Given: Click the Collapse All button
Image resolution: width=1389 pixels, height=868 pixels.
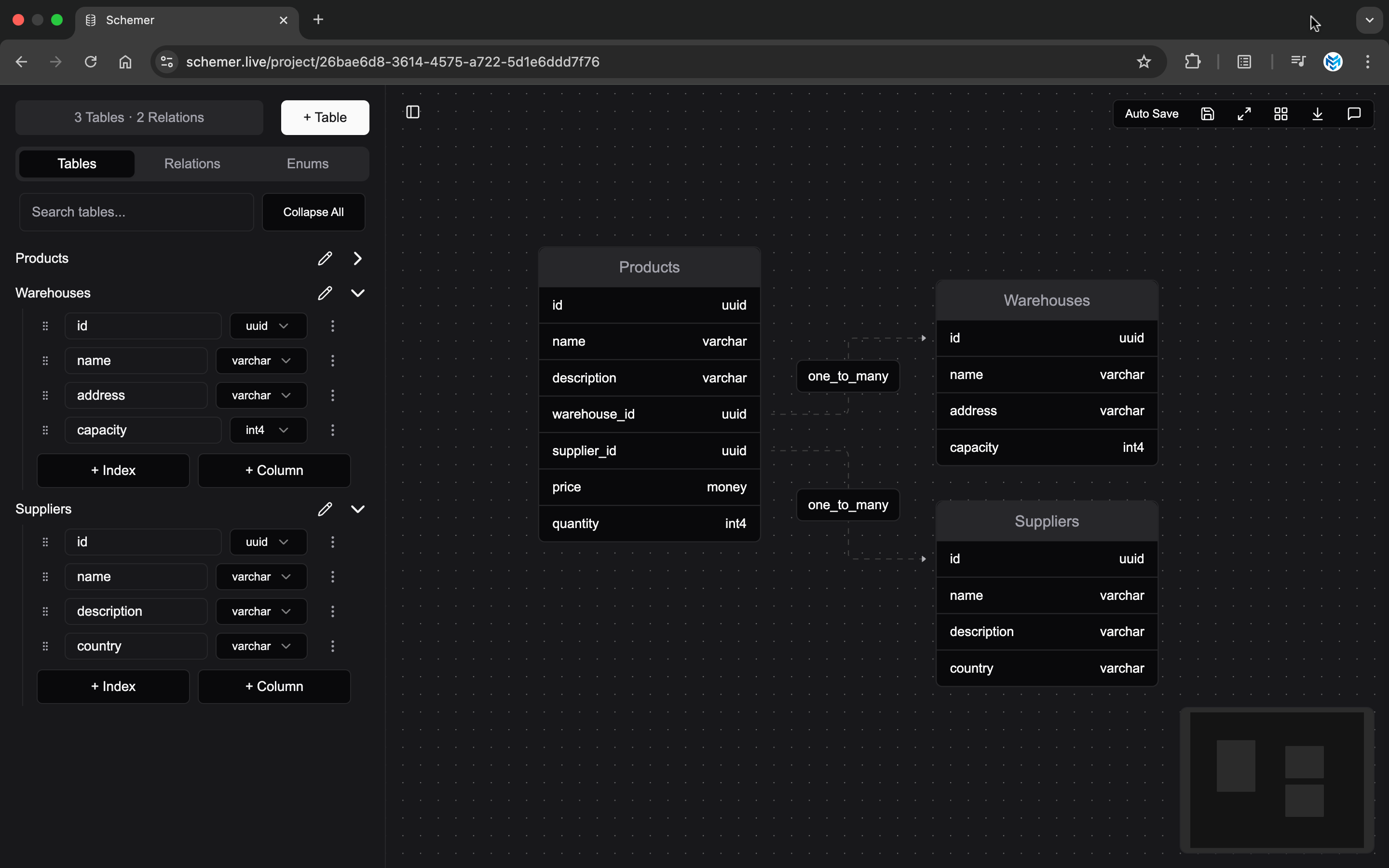Looking at the screenshot, I should [x=313, y=212].
